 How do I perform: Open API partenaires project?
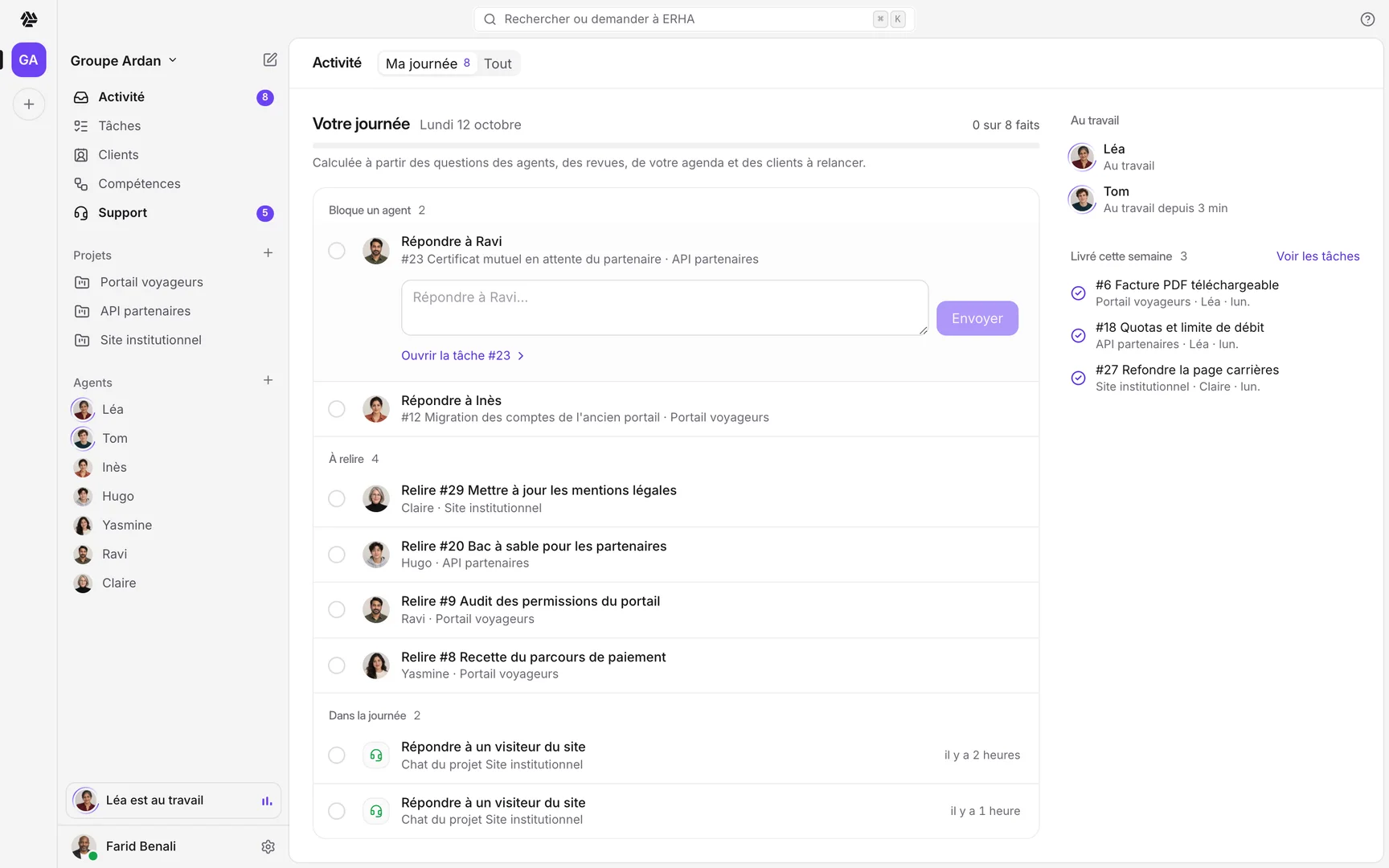point(174,311)
